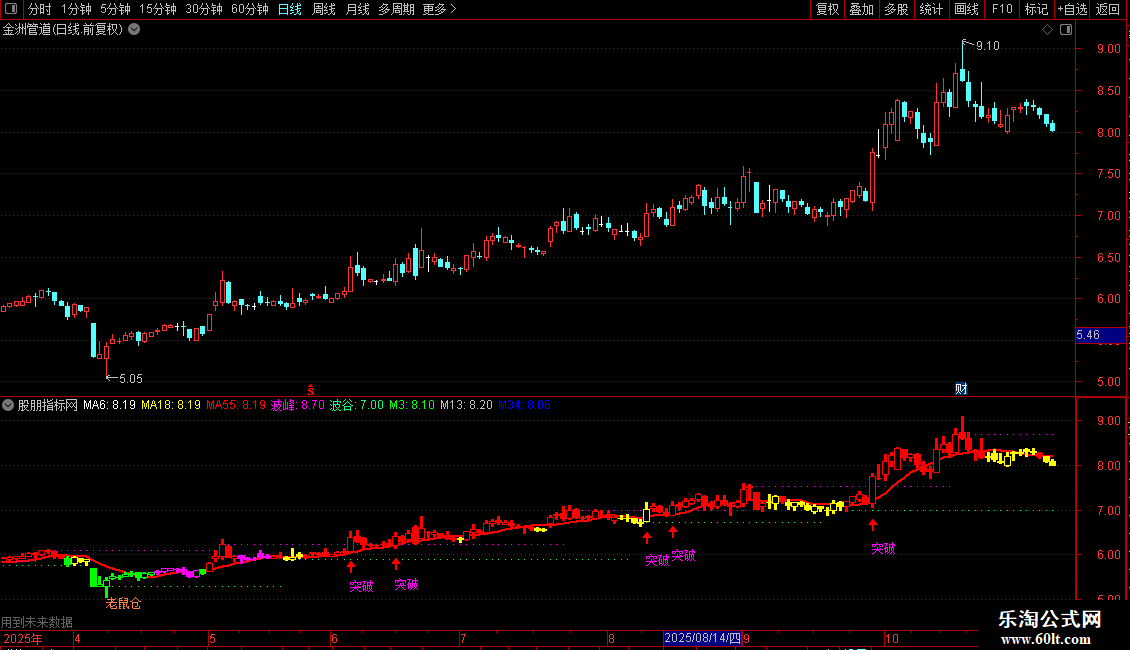The width and height of the screenshot is (1130, 650).
Task: Open 多周期 multi-period view
Action: coord(396,9)
